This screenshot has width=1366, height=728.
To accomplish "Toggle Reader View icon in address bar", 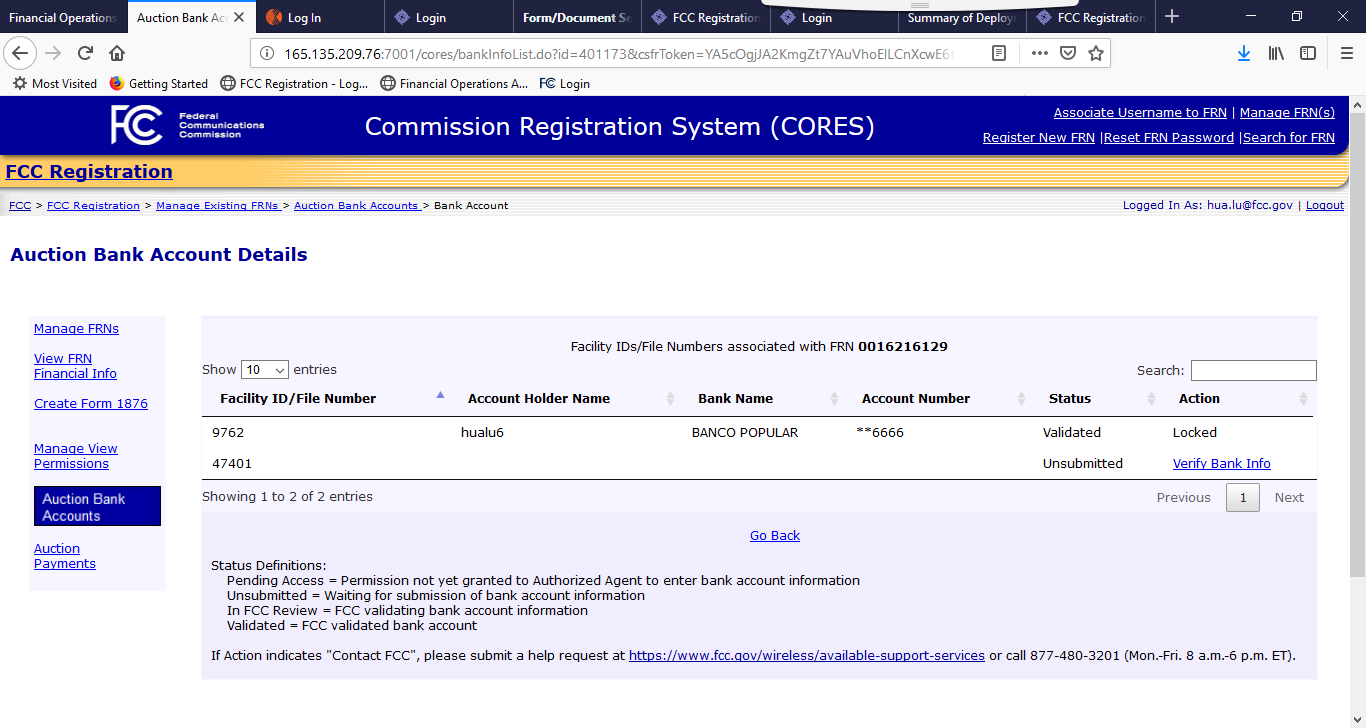I will tap(998, 53).
